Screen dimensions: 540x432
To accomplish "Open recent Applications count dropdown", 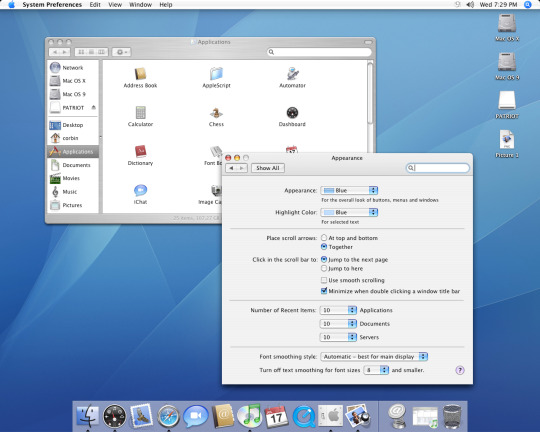I will pos(338,310).
